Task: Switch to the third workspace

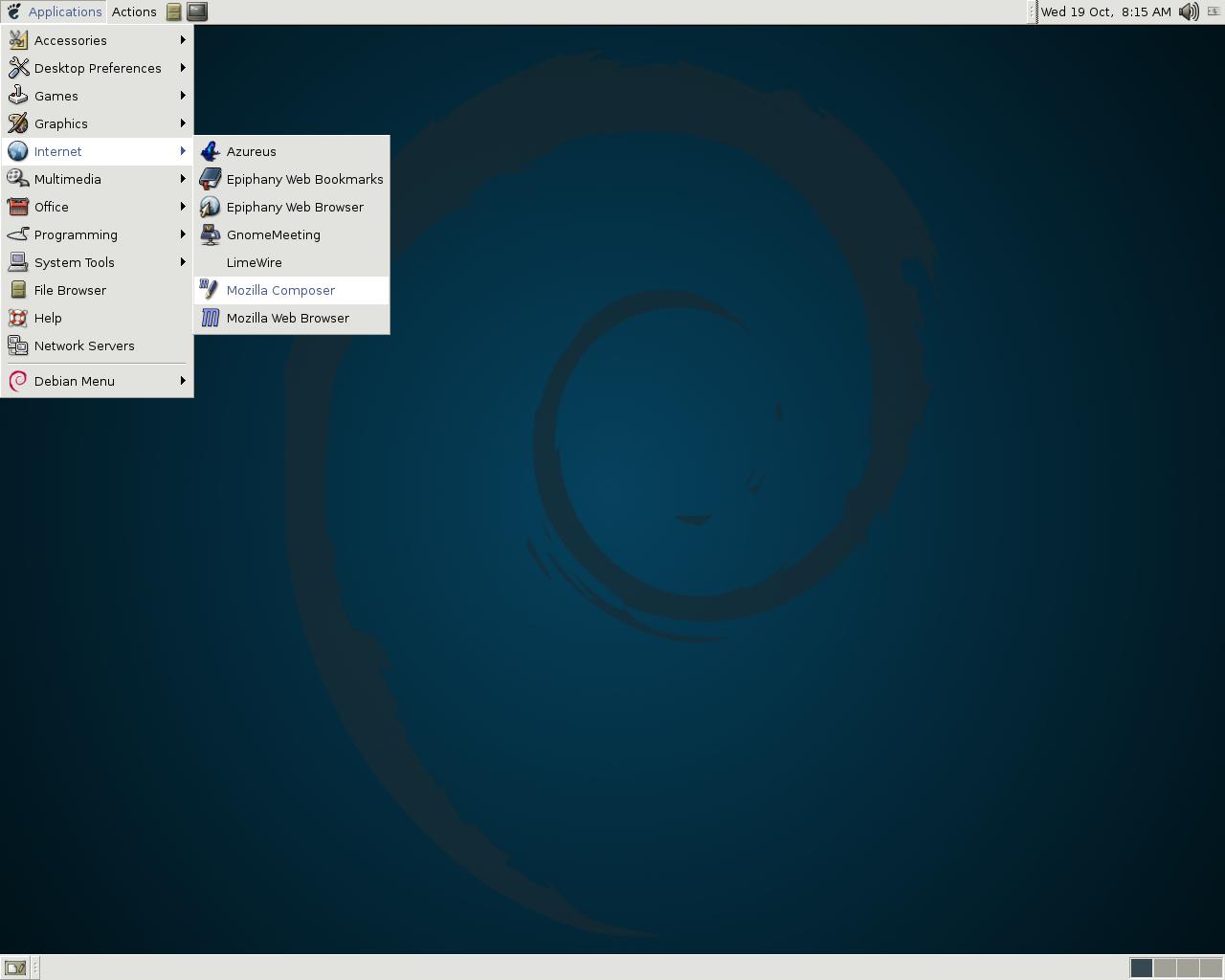Action: point(1188,968)
